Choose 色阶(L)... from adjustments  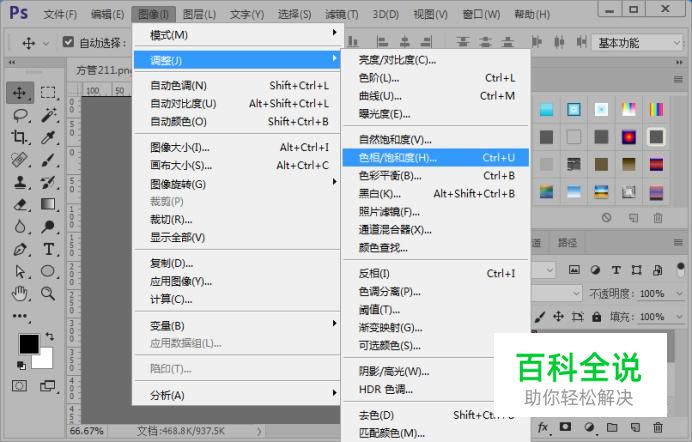(x=436, y=78)
